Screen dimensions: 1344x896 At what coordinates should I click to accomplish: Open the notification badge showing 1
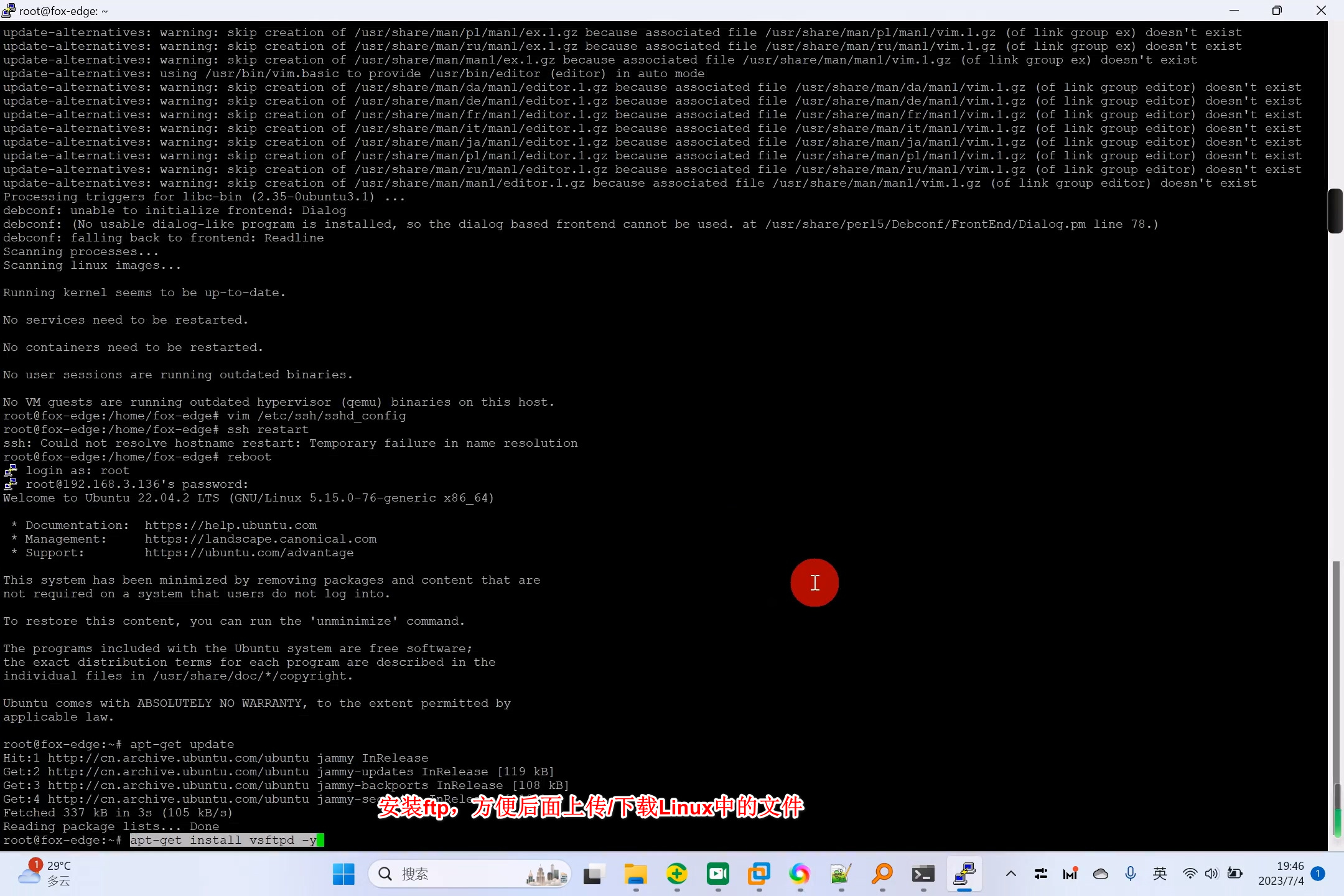point(1318,874)
